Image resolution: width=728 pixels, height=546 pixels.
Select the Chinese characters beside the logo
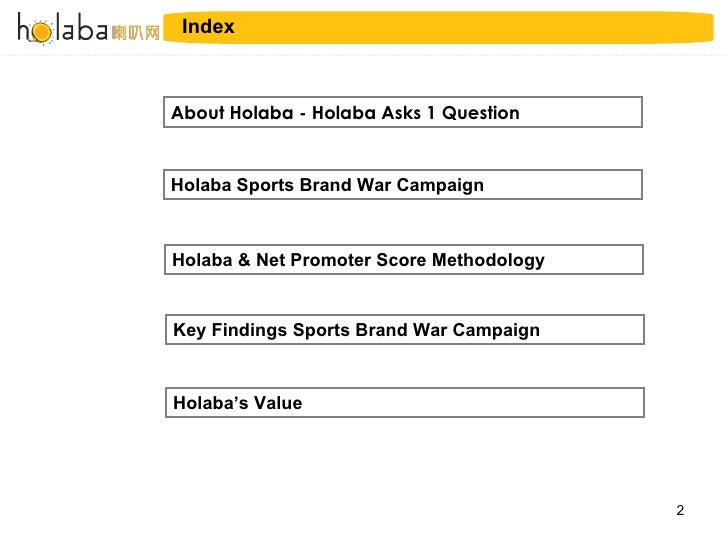point(136,33)
